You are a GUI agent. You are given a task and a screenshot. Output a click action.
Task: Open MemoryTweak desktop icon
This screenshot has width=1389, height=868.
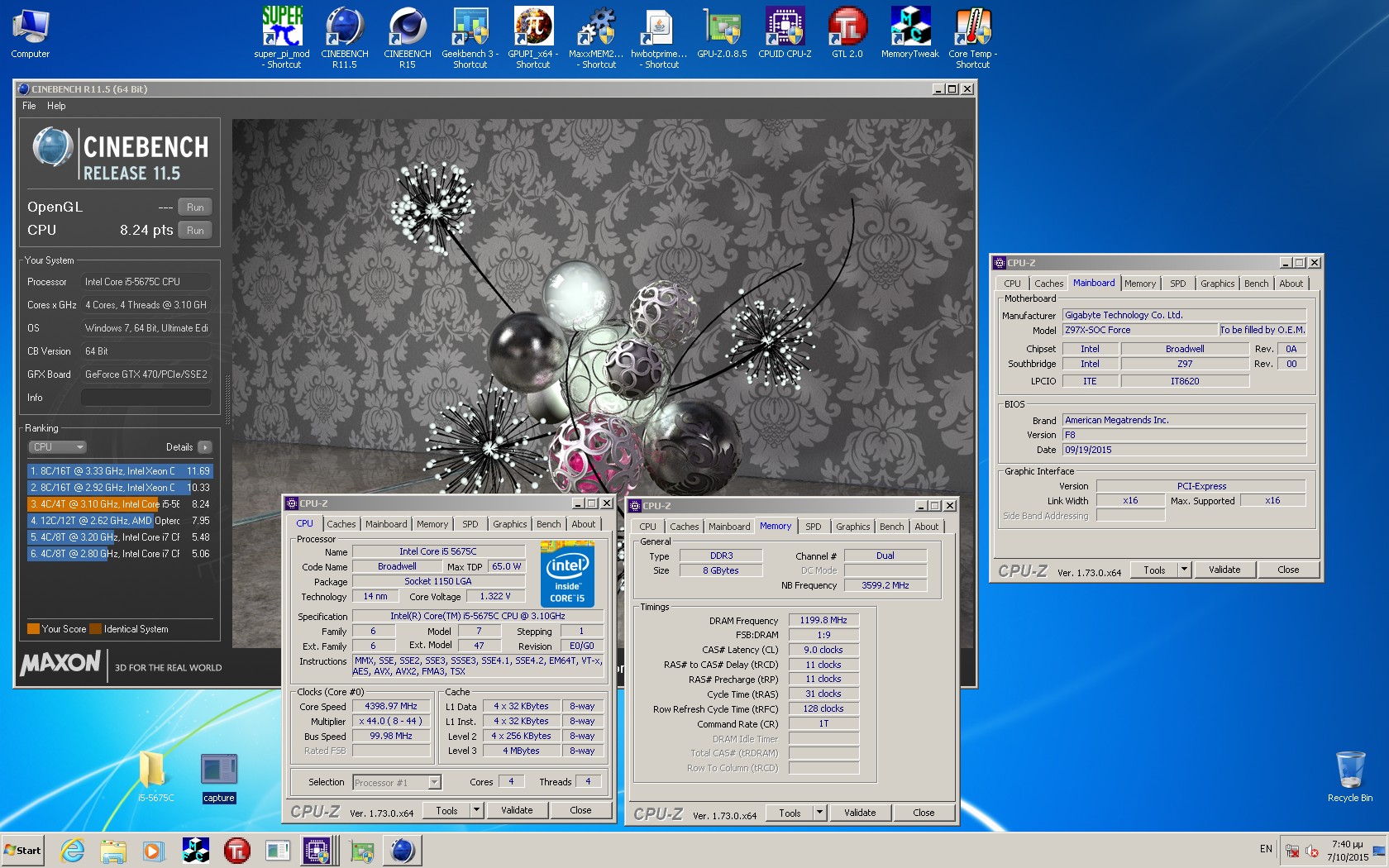tap(910, 33)
